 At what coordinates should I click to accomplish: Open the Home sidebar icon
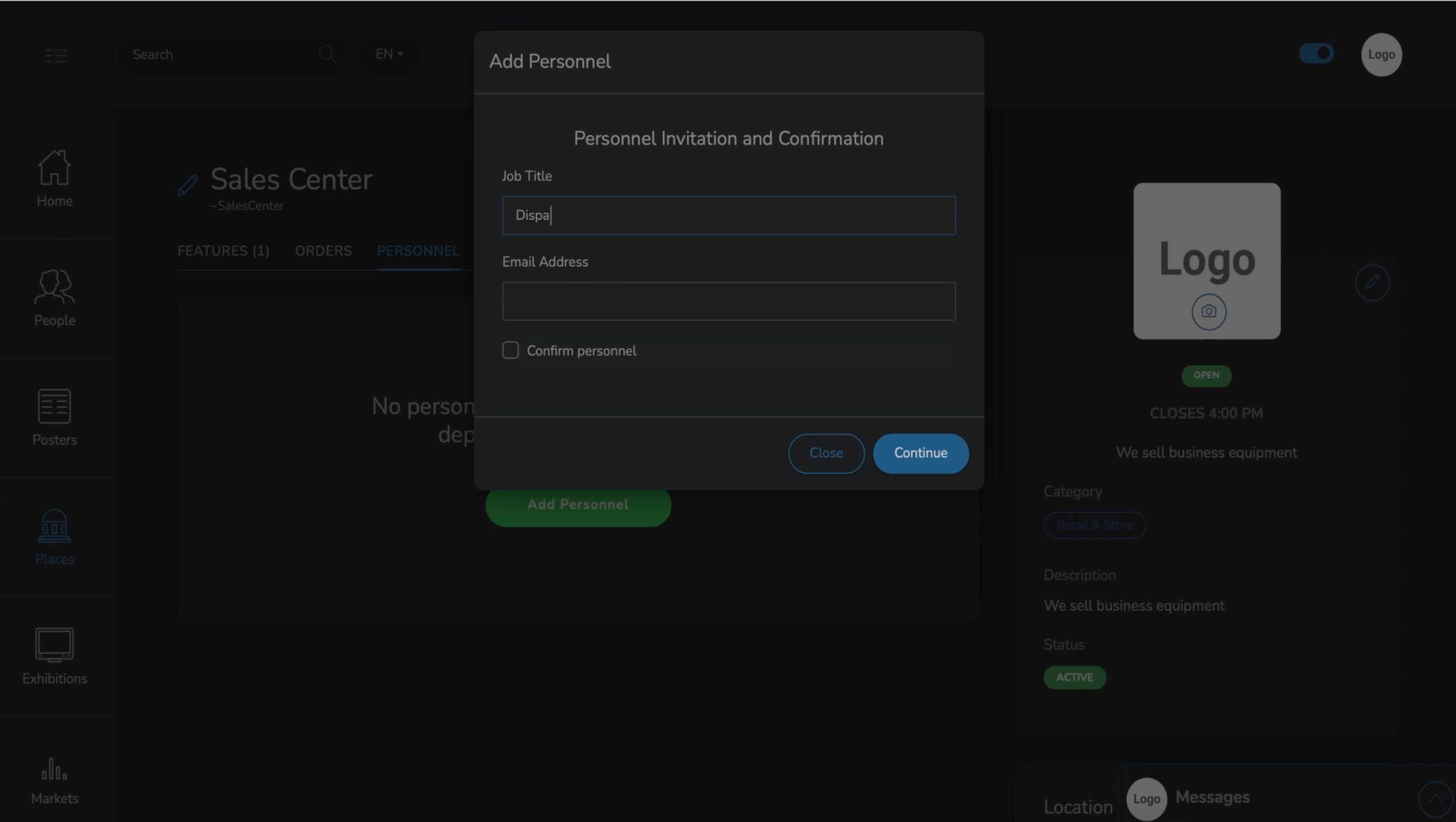pos(55,168)
